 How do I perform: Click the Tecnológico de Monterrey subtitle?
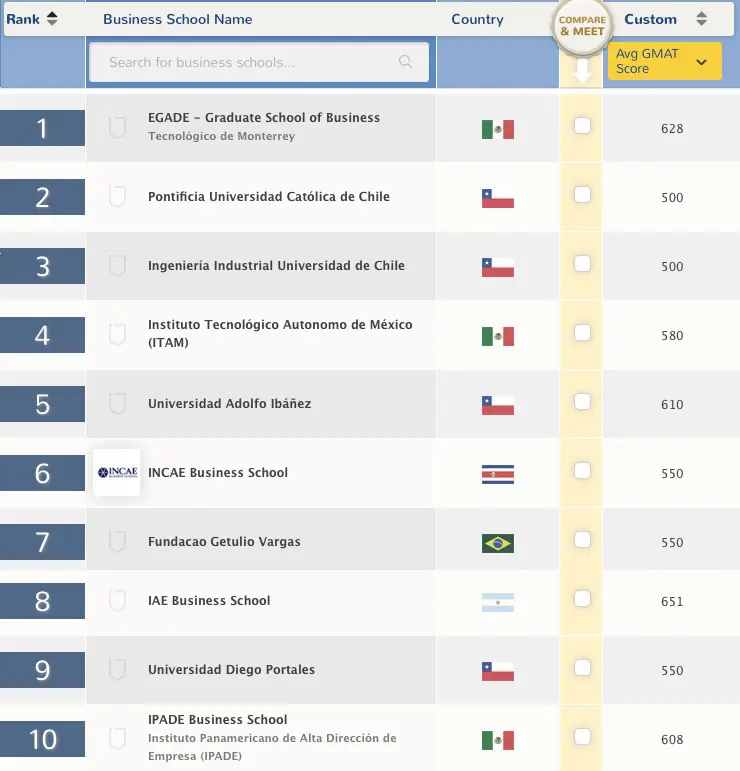click(x=221, y=136)
